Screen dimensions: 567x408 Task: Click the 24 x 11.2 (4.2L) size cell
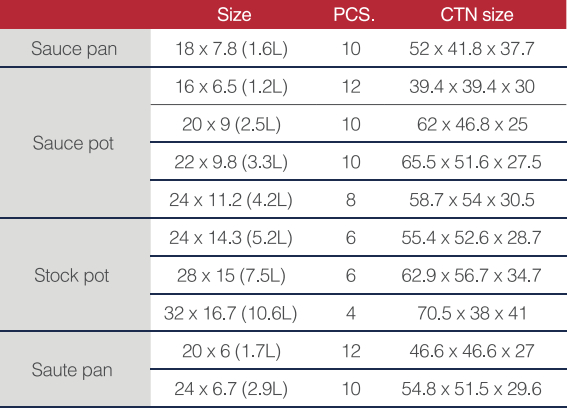231,200
